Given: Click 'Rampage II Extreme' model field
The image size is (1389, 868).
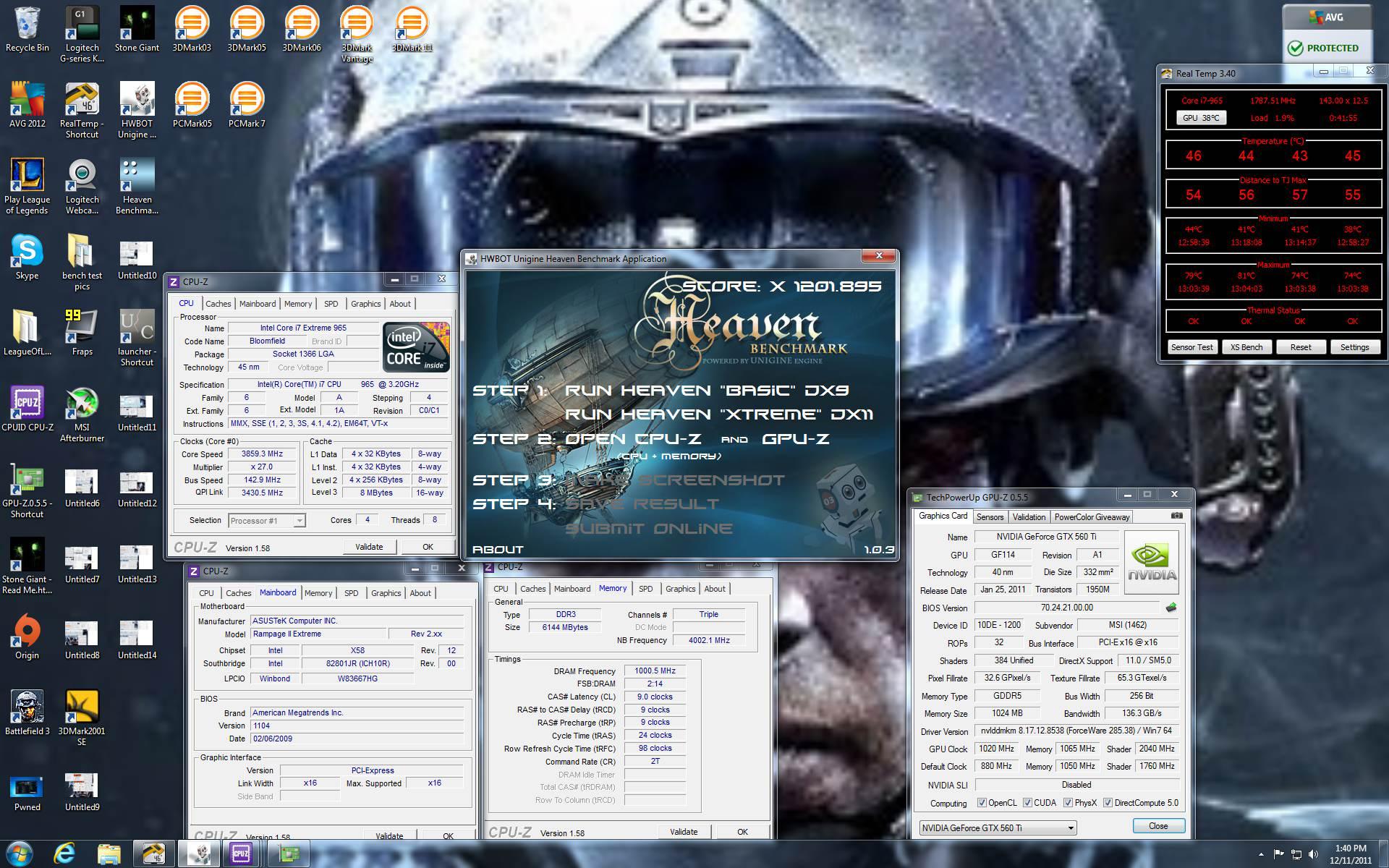Looking at the screenshot, I should click(317, 634).
